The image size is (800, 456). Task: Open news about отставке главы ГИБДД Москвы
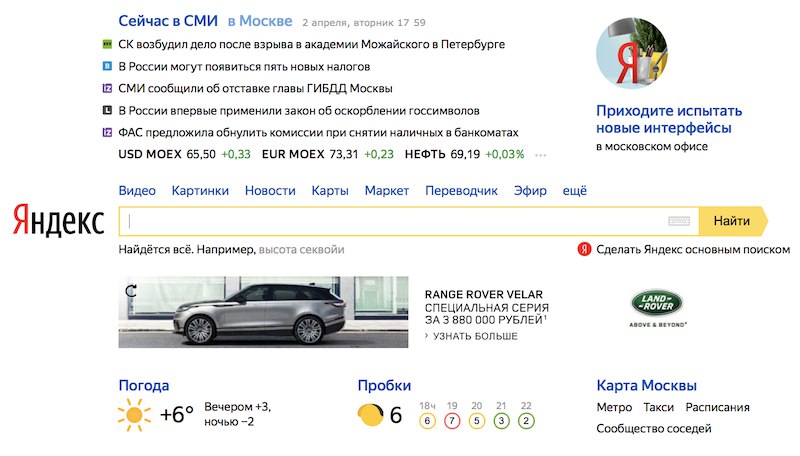[x=255, y=89]
